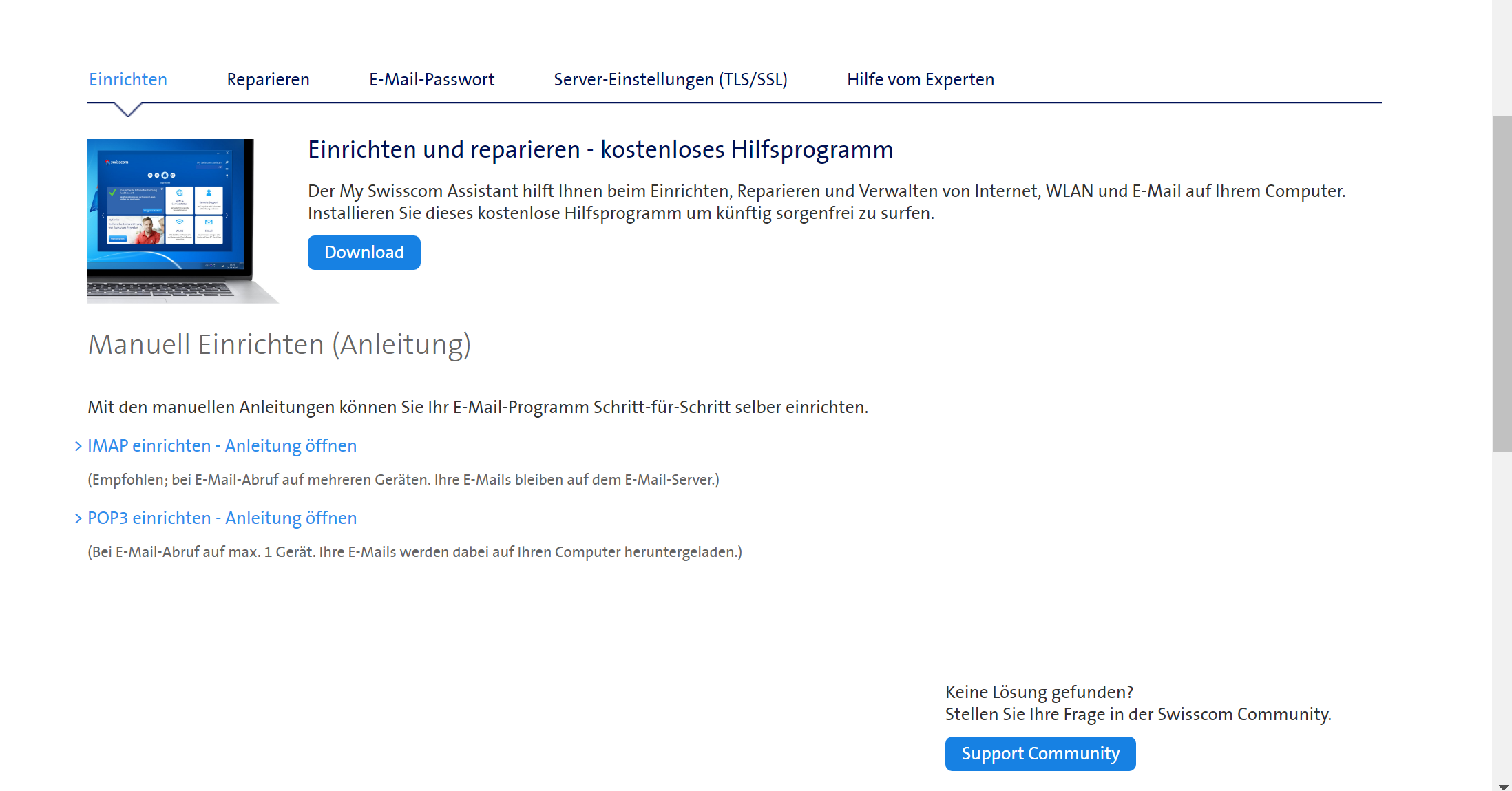Viewport: 1512px width, 791px height.
Task: Open the Hilfe vom Experten tab
Action: pyautogui.click(x=920, y=79)
